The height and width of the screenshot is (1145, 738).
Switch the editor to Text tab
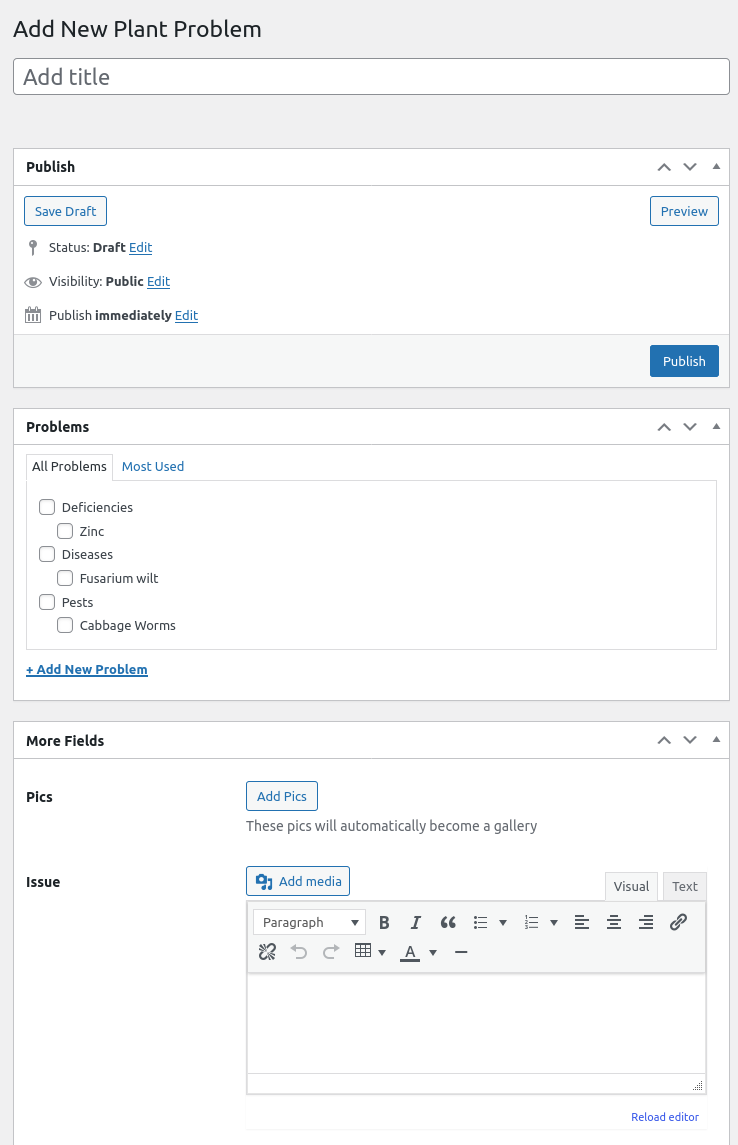point(685,887)
